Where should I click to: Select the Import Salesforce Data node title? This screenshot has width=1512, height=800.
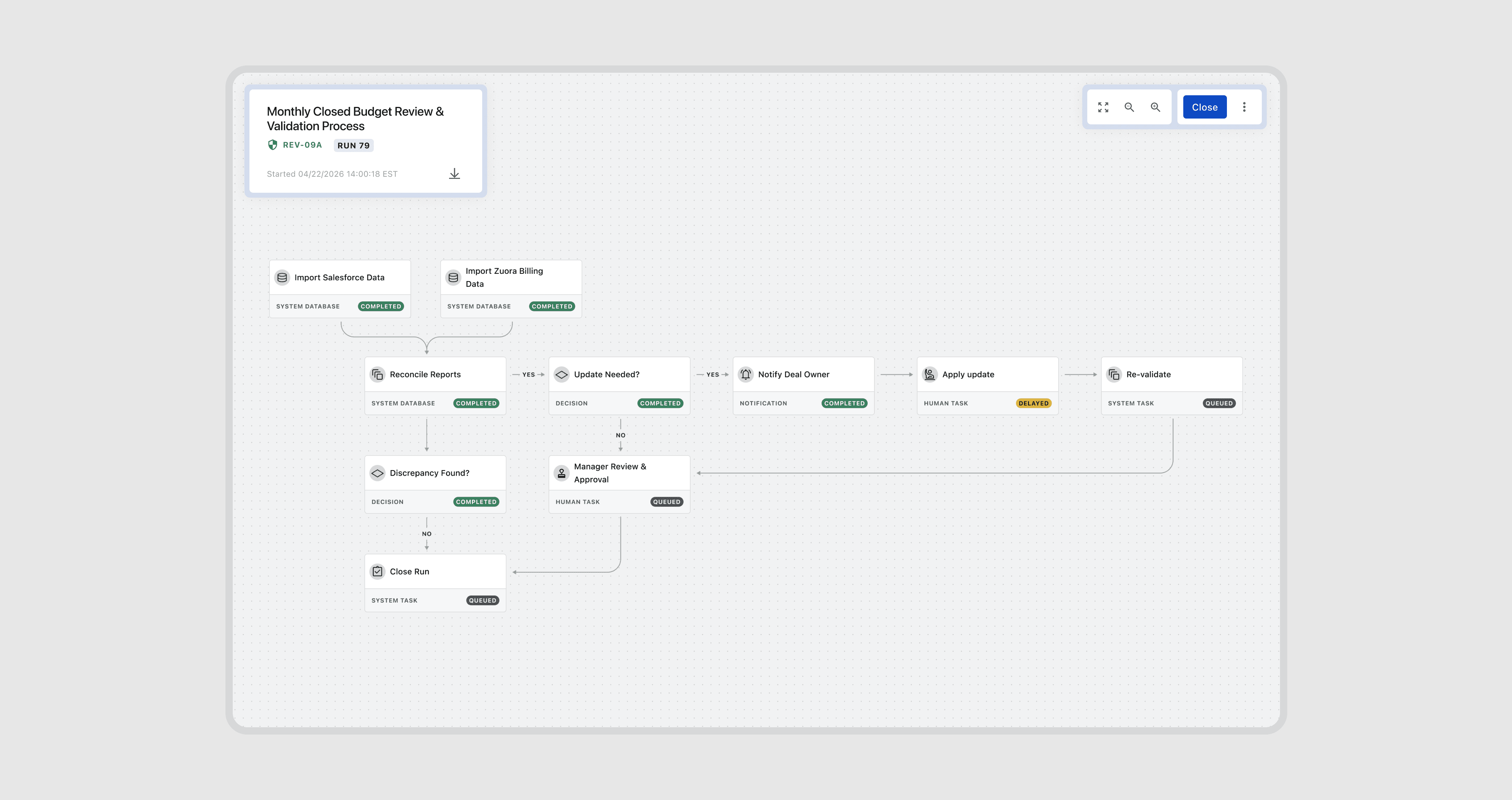pos(339,277)
